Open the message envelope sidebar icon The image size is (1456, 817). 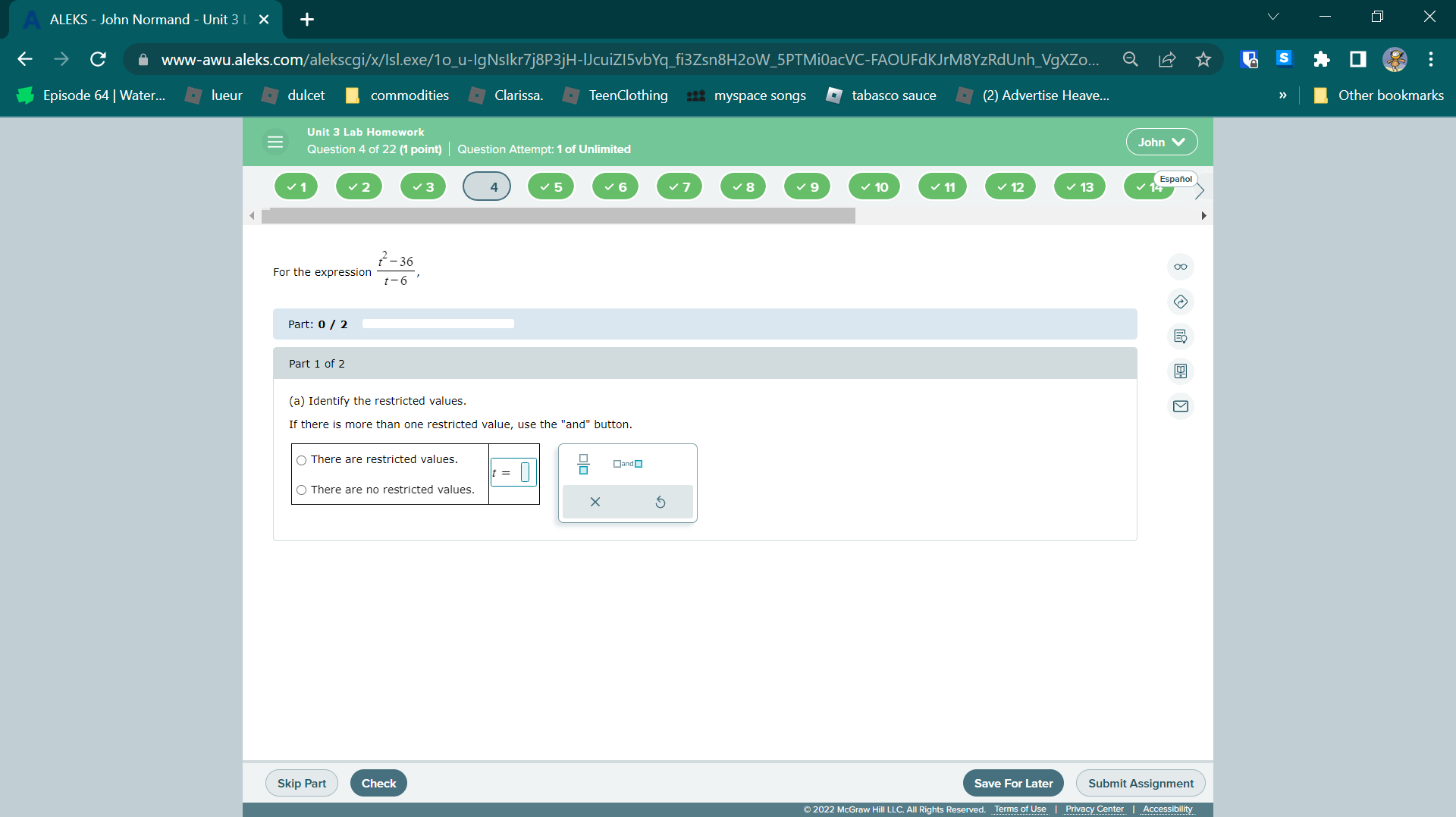click(1181, 406)
